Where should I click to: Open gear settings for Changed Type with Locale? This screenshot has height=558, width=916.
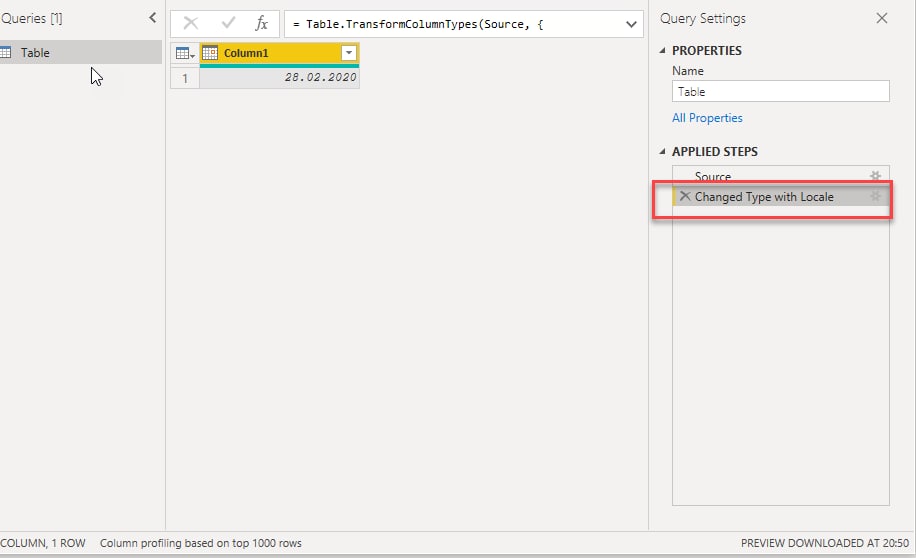click(875, 196)
